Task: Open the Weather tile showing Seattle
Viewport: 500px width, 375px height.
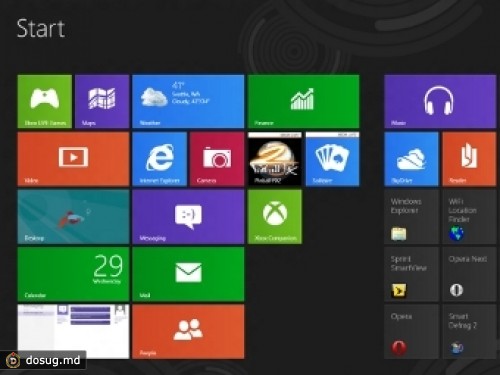Action: click(x=188, y=101)
